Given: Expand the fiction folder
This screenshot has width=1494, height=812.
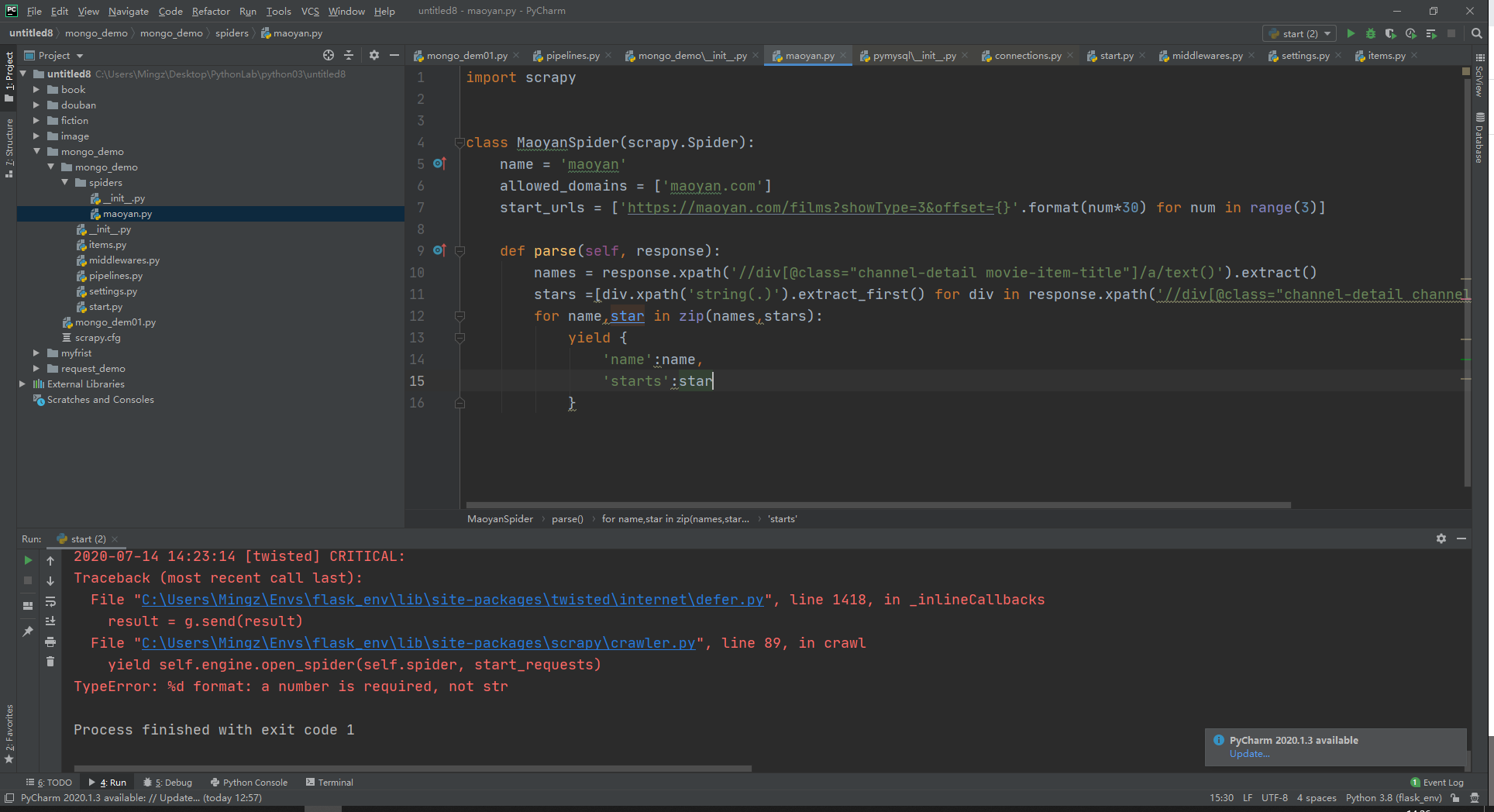Looking at the screenshot, I should click(x=36, y=120).
